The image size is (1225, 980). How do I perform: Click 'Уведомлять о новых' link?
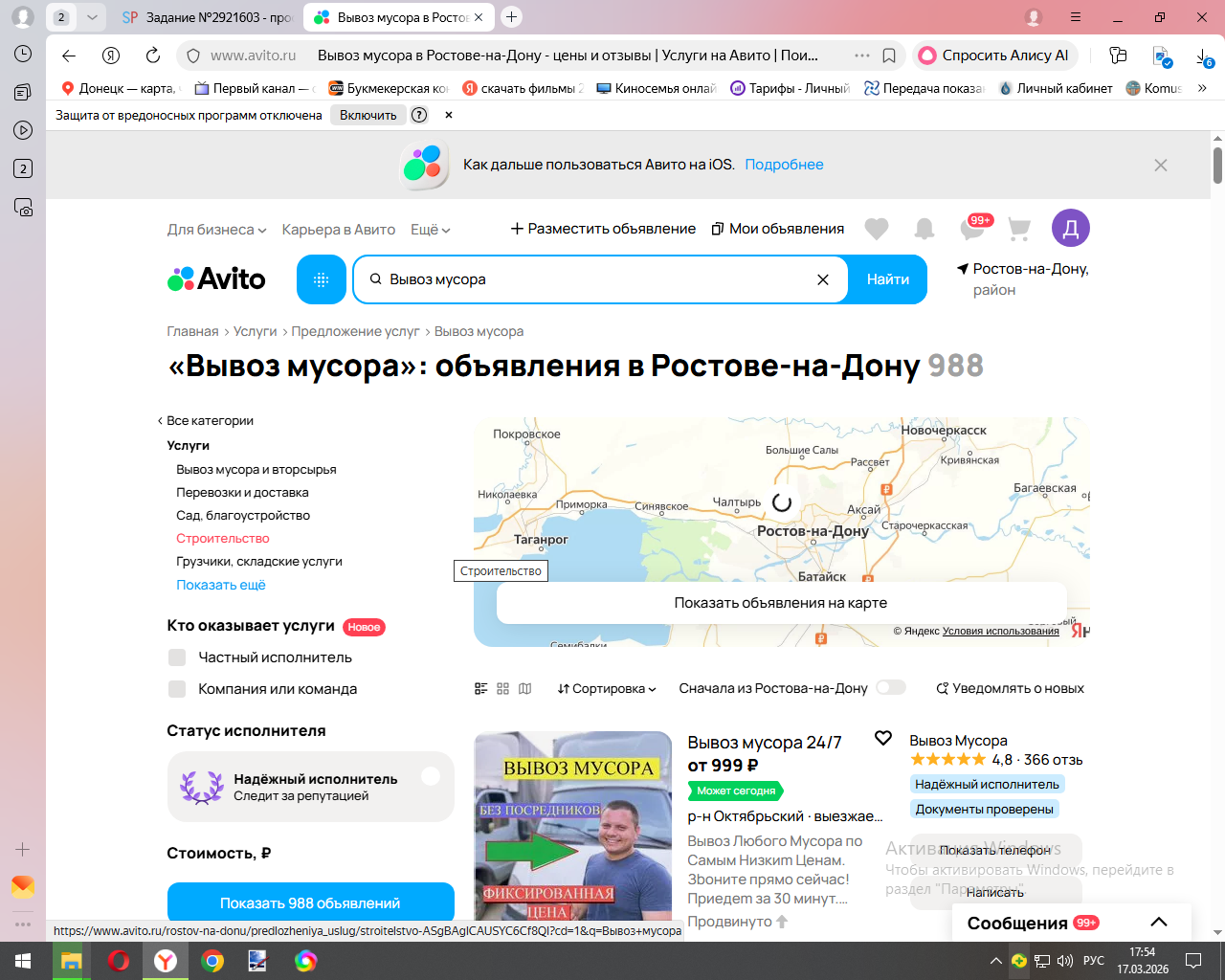pyautogui.click(x=1010, y=689)
